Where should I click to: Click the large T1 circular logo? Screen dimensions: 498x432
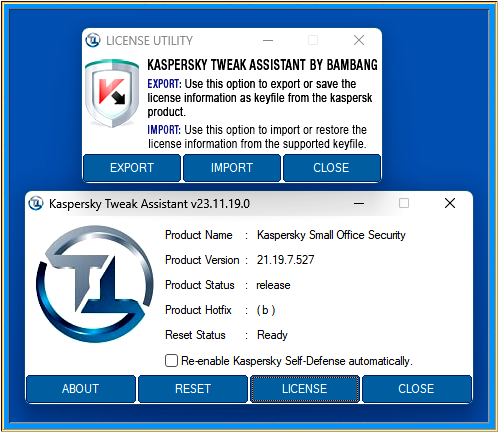tap(95, 284)
